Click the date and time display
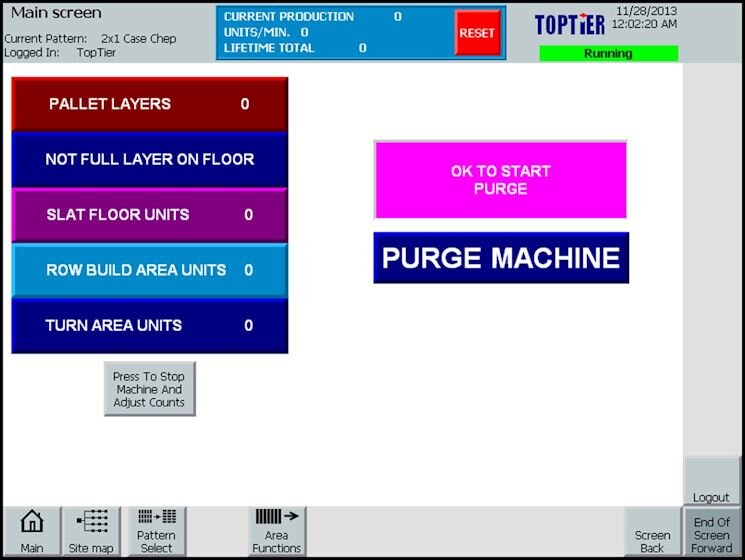 click(x=645, y=18)
